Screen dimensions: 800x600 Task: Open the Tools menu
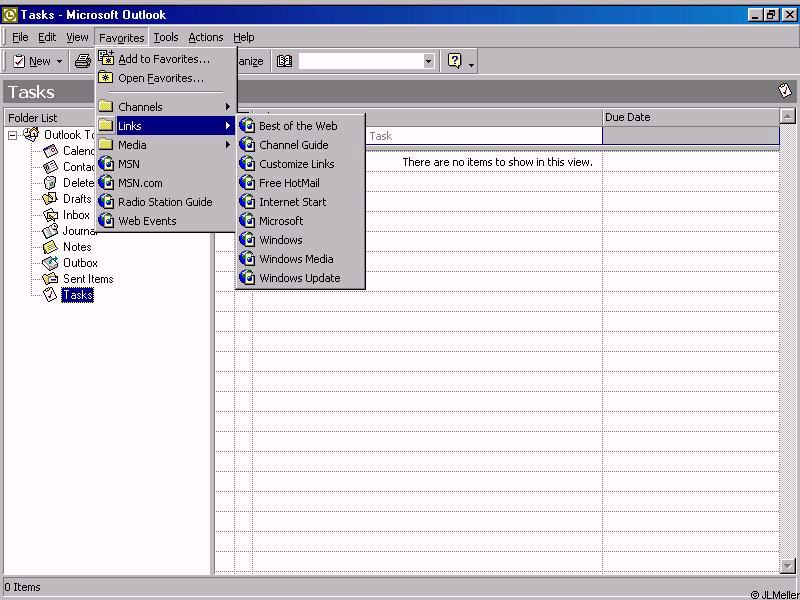point(166,37)
